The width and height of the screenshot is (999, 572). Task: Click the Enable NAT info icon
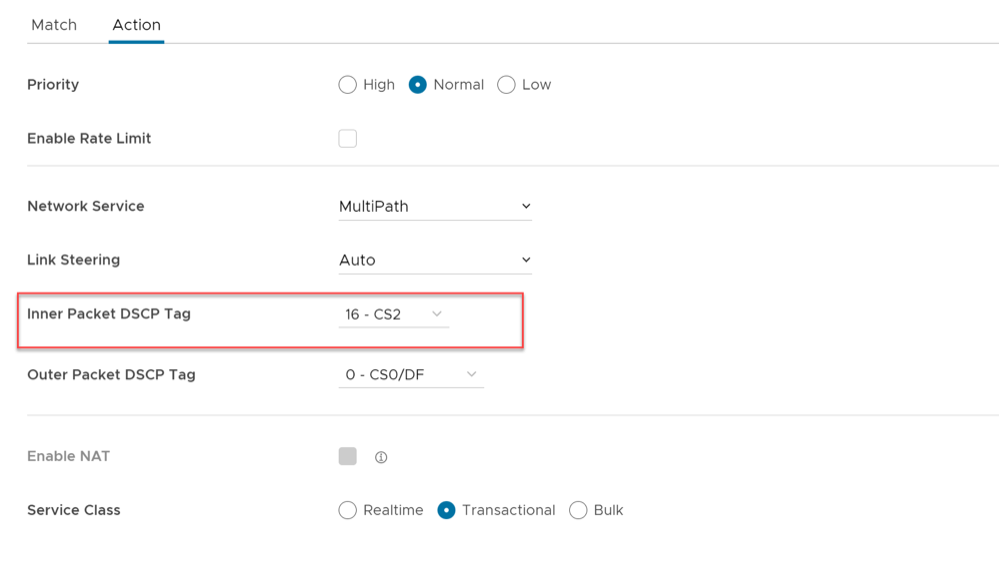(381, 457)
